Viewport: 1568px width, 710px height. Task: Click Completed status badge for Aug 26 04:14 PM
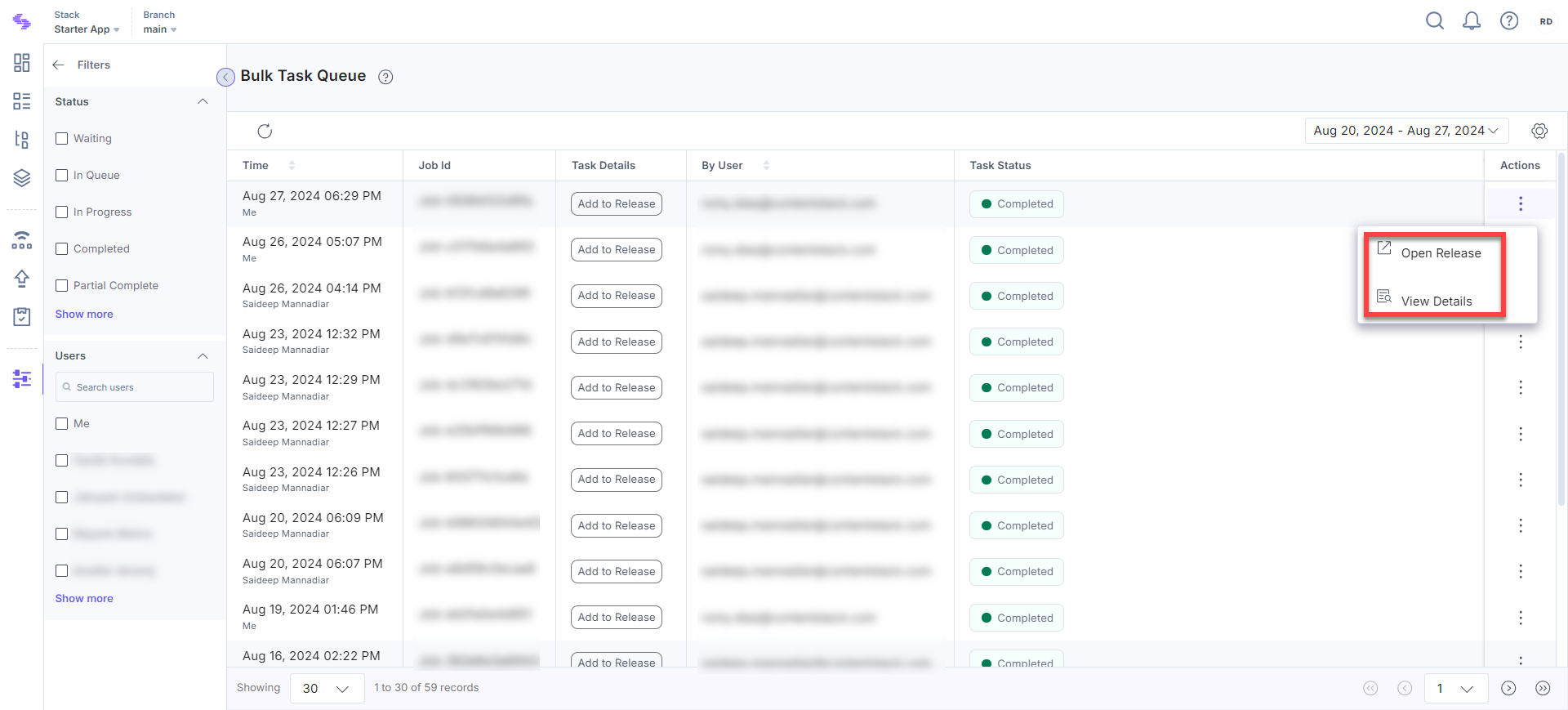coord(1017,296)
